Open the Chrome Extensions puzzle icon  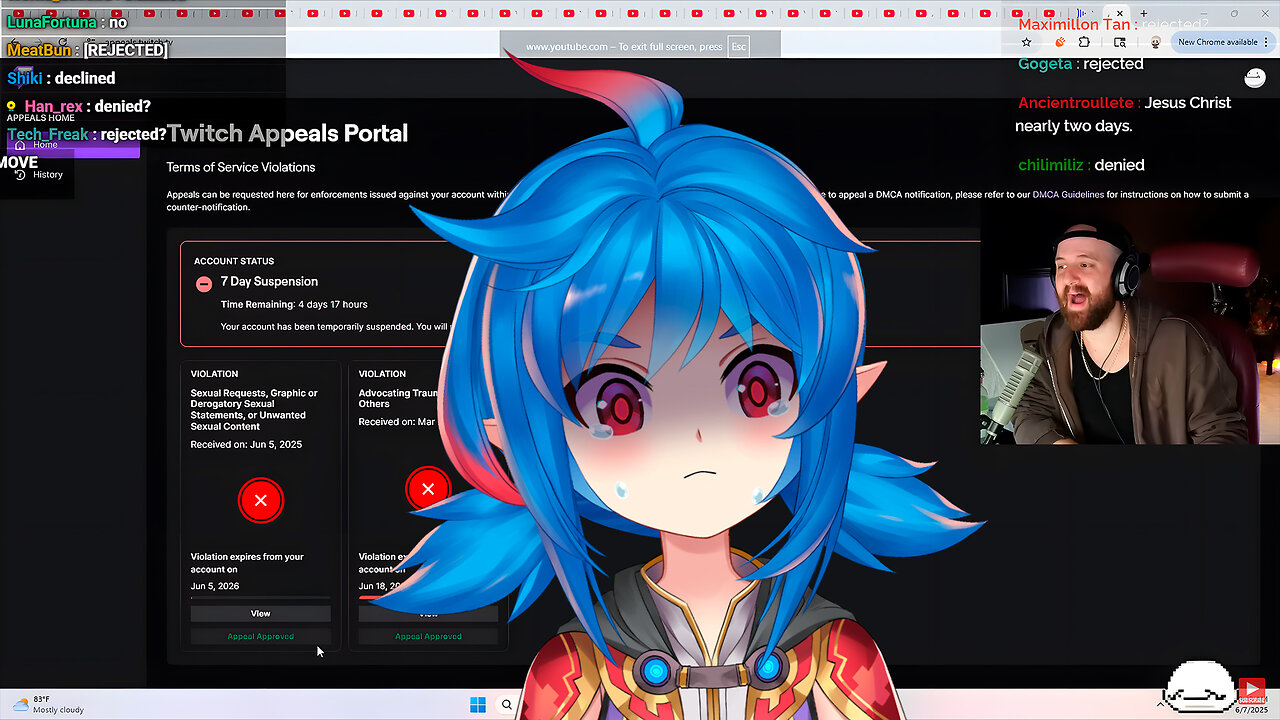[x=1085, y=42]
